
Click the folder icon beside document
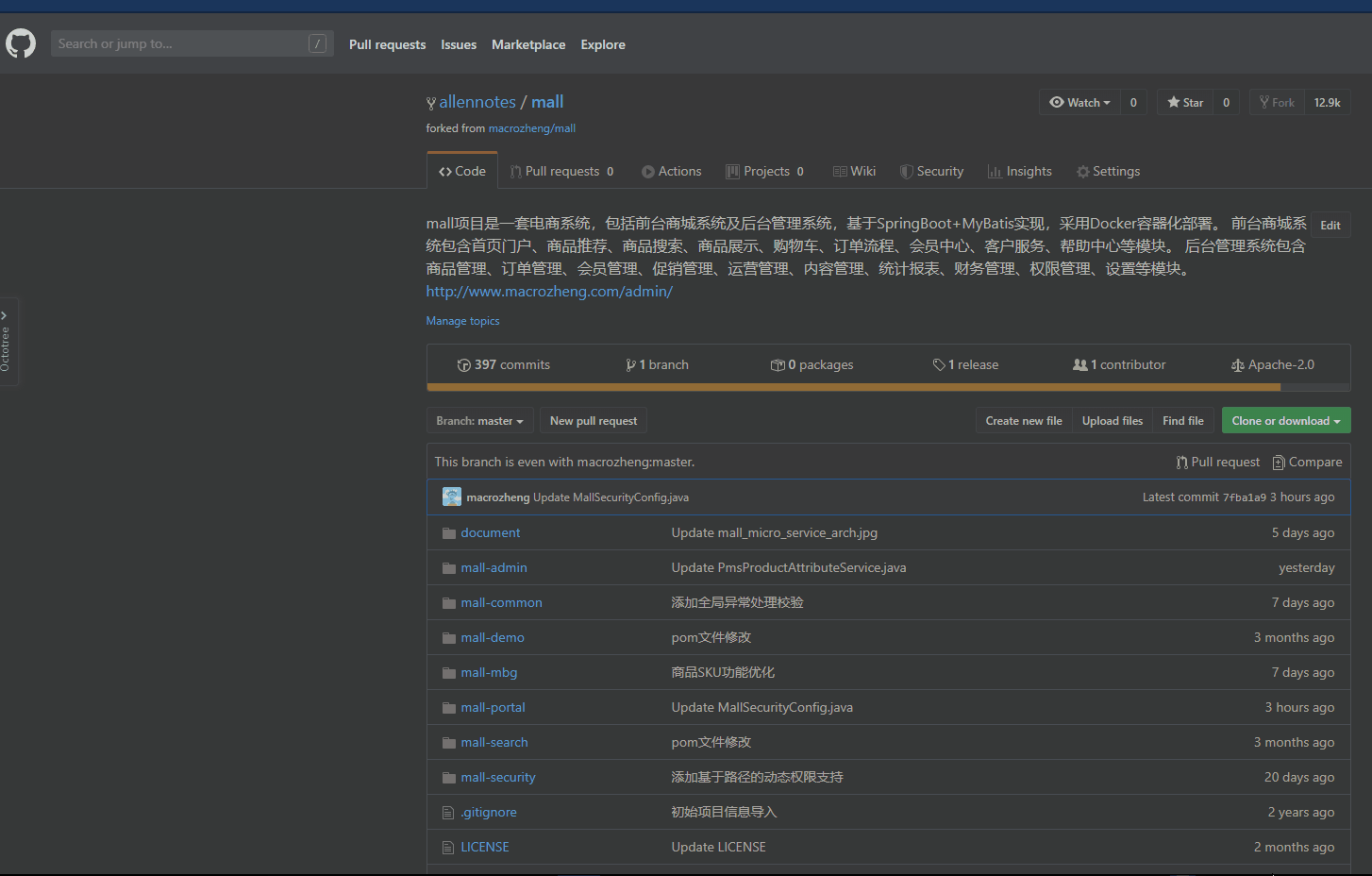tap(449, 533)
